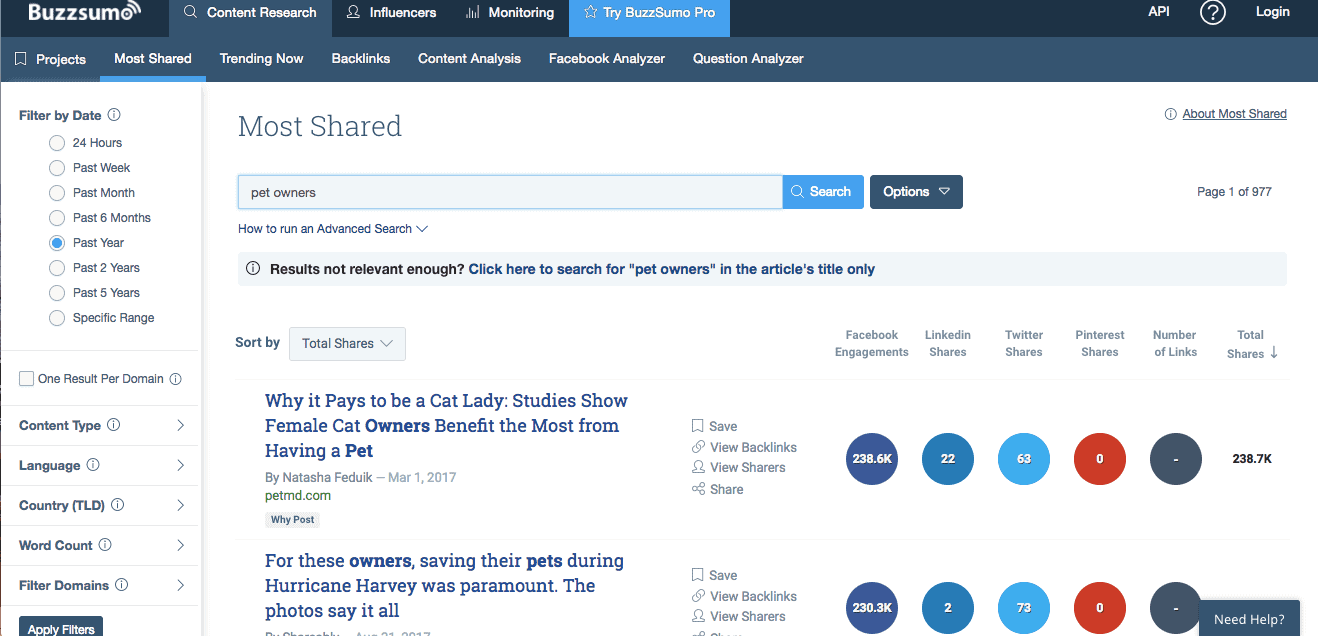
Task: Click Save bookmark icon for Hurricane Harvey article
Action: pos(698,575)
